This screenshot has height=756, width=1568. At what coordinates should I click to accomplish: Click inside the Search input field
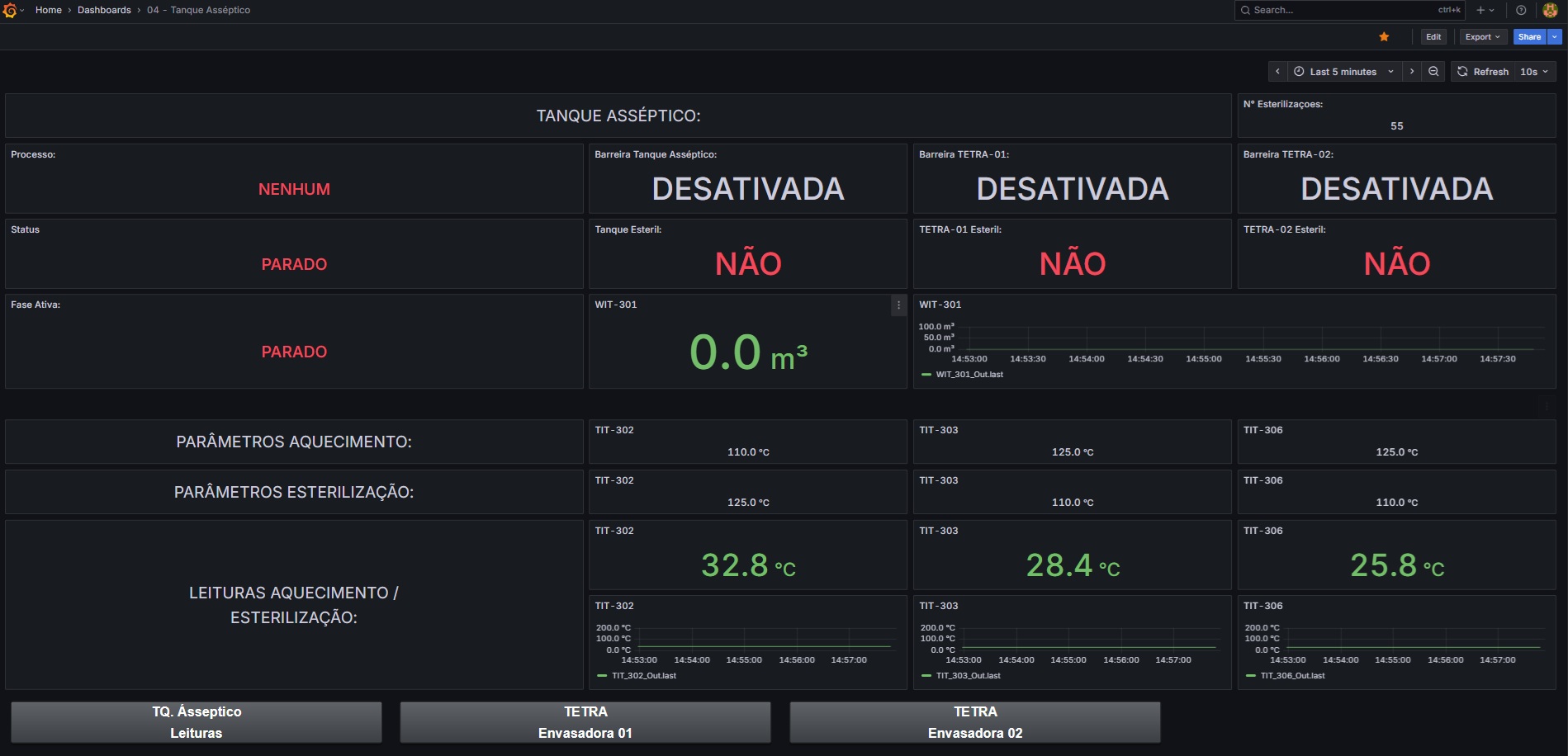click(x=1321, y=10)
